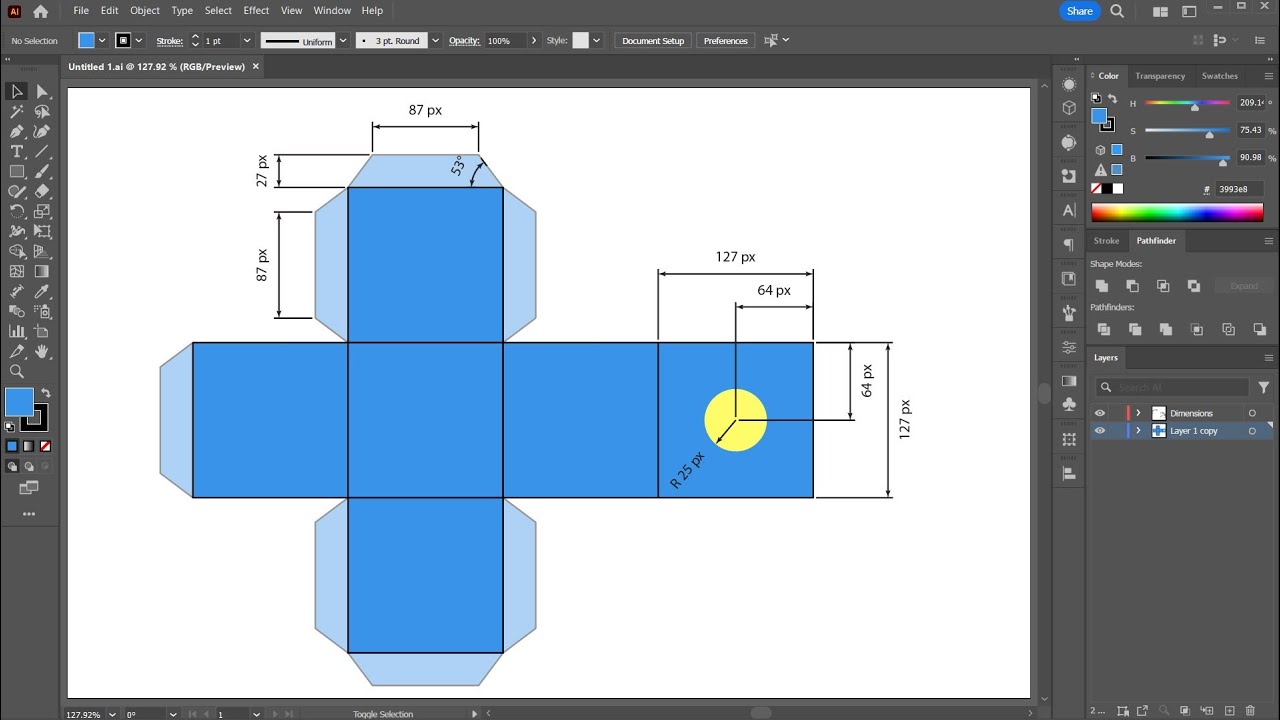Select the Shaper tool
The height and width of the screenshot is (720, 1280).
pyautogui.click(x=17, y=191)
